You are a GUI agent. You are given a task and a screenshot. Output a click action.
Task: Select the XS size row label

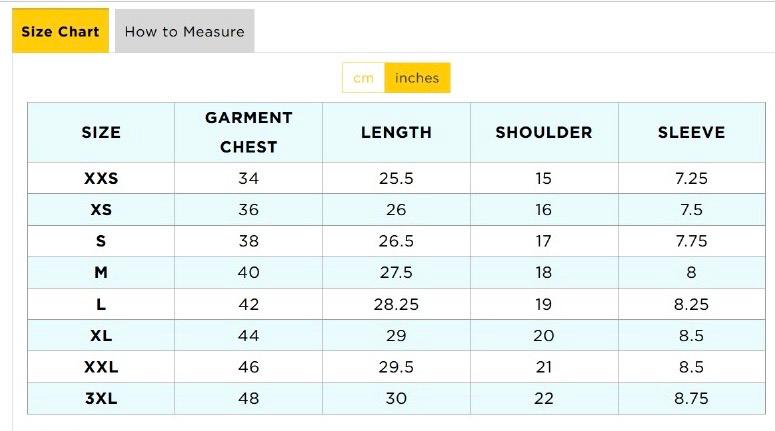coord(101,210)
